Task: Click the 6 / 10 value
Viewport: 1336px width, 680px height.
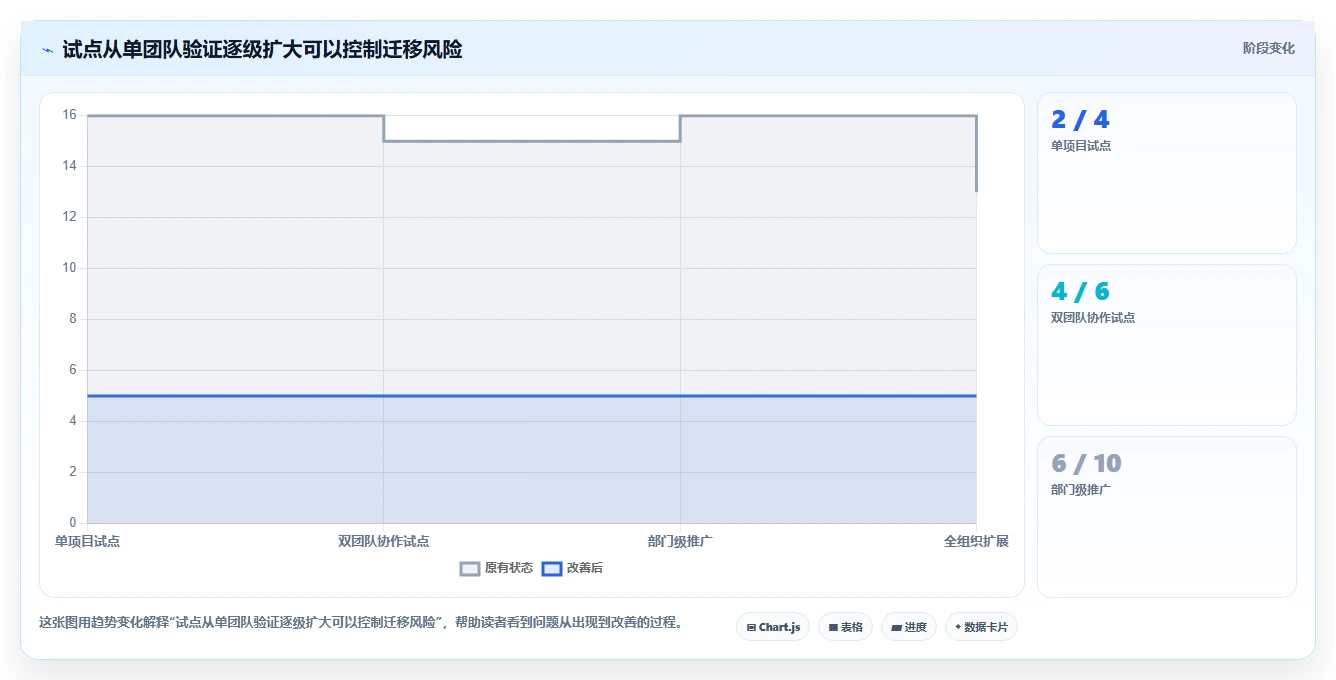Action: [x=1086, y=464]
